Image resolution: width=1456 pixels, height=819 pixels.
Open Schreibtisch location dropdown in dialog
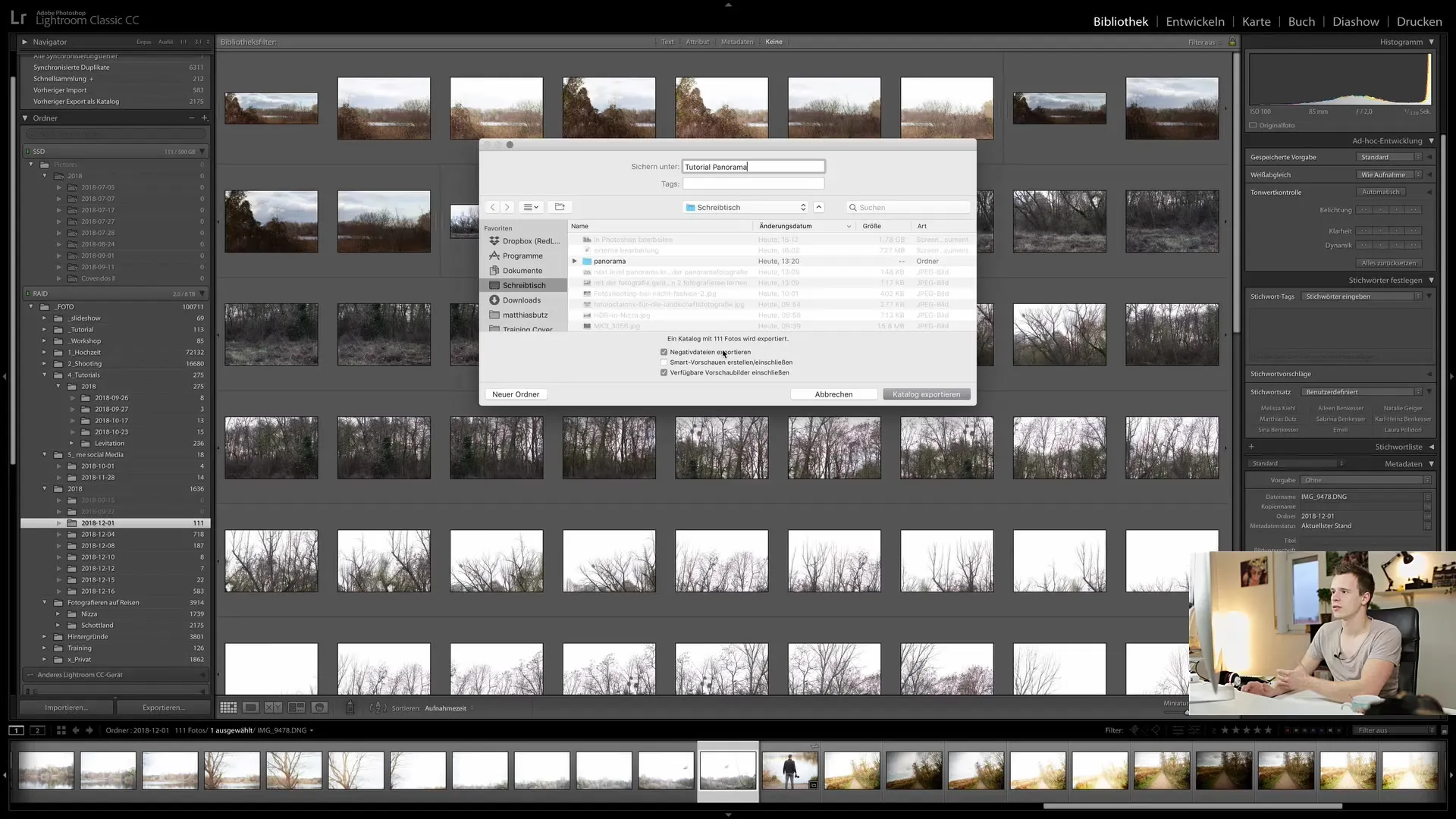click(x=746, y=207)
